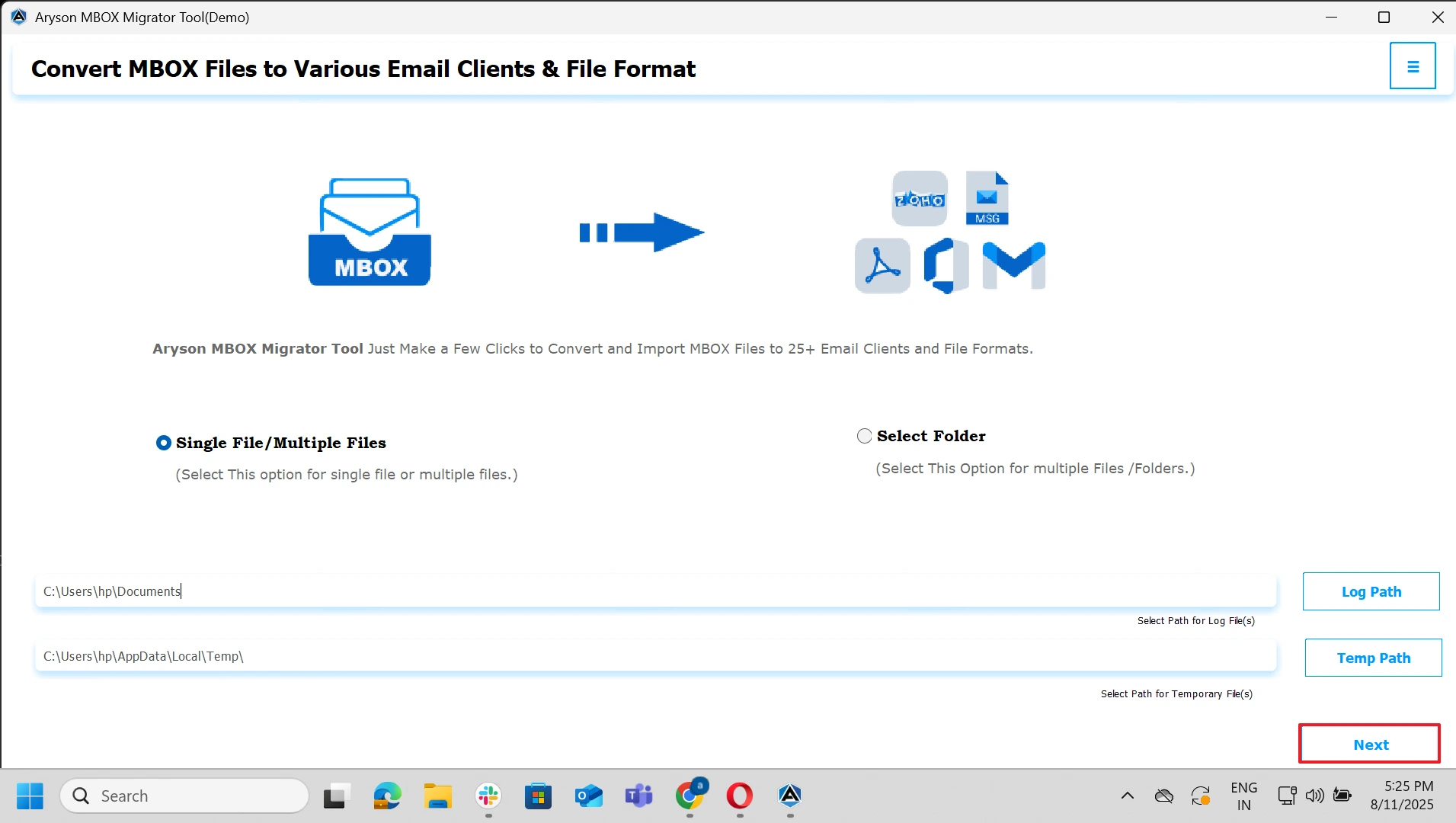Screen dimensions: 1456x823
Task: Open the volume control in system tray
Action: pos(1314,796)
